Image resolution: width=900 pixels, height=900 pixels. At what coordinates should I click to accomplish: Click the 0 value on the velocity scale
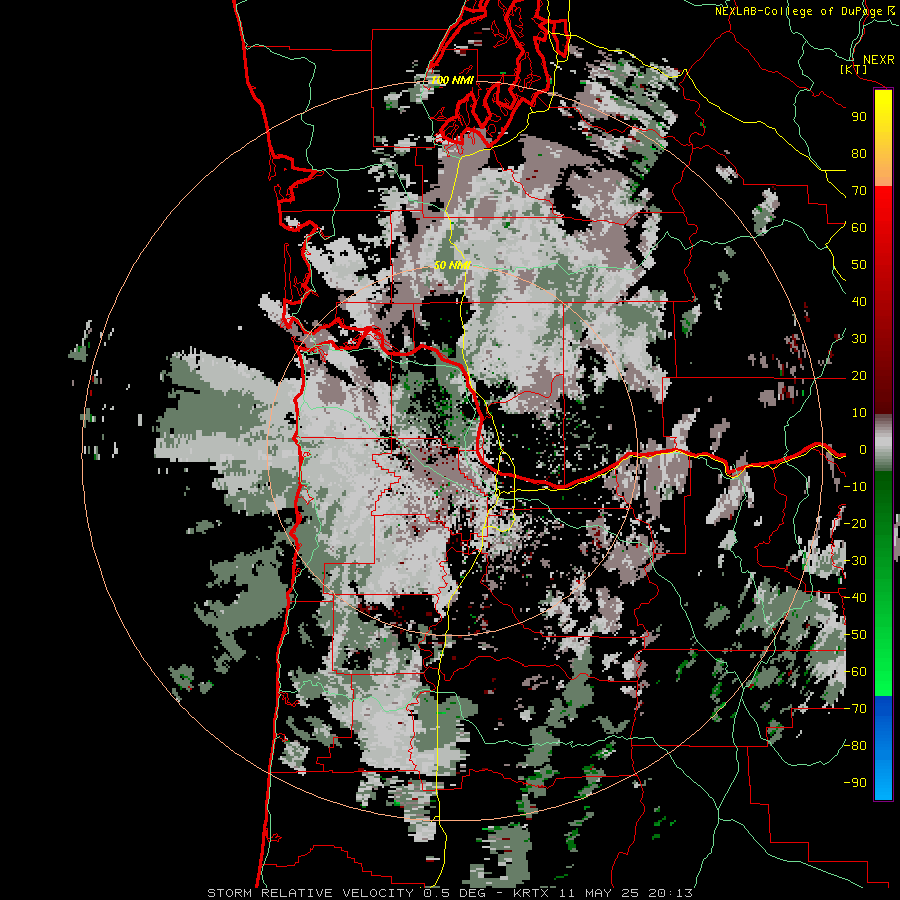tap(863, 450)
